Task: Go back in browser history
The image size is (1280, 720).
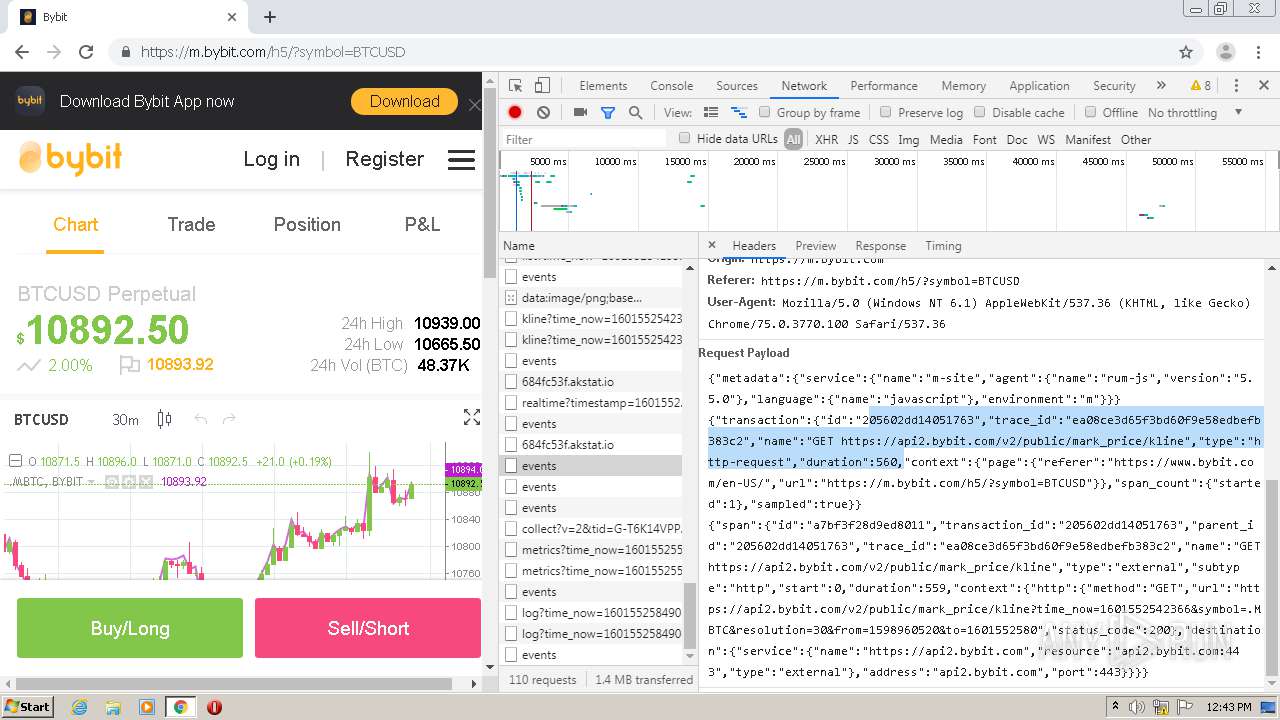Action: click(22, 52)
